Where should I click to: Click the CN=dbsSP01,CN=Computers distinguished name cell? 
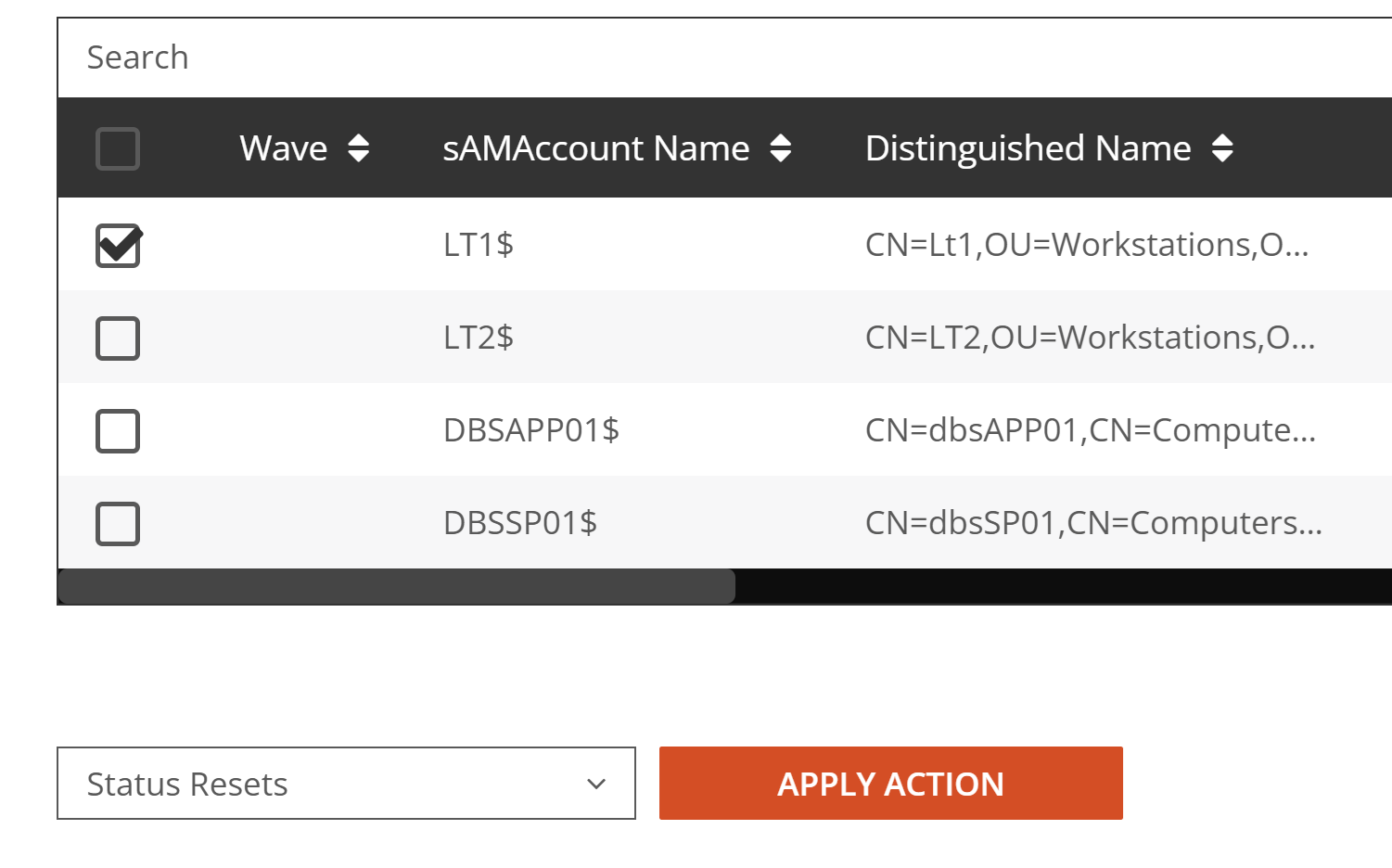[x=1093, y=523]
